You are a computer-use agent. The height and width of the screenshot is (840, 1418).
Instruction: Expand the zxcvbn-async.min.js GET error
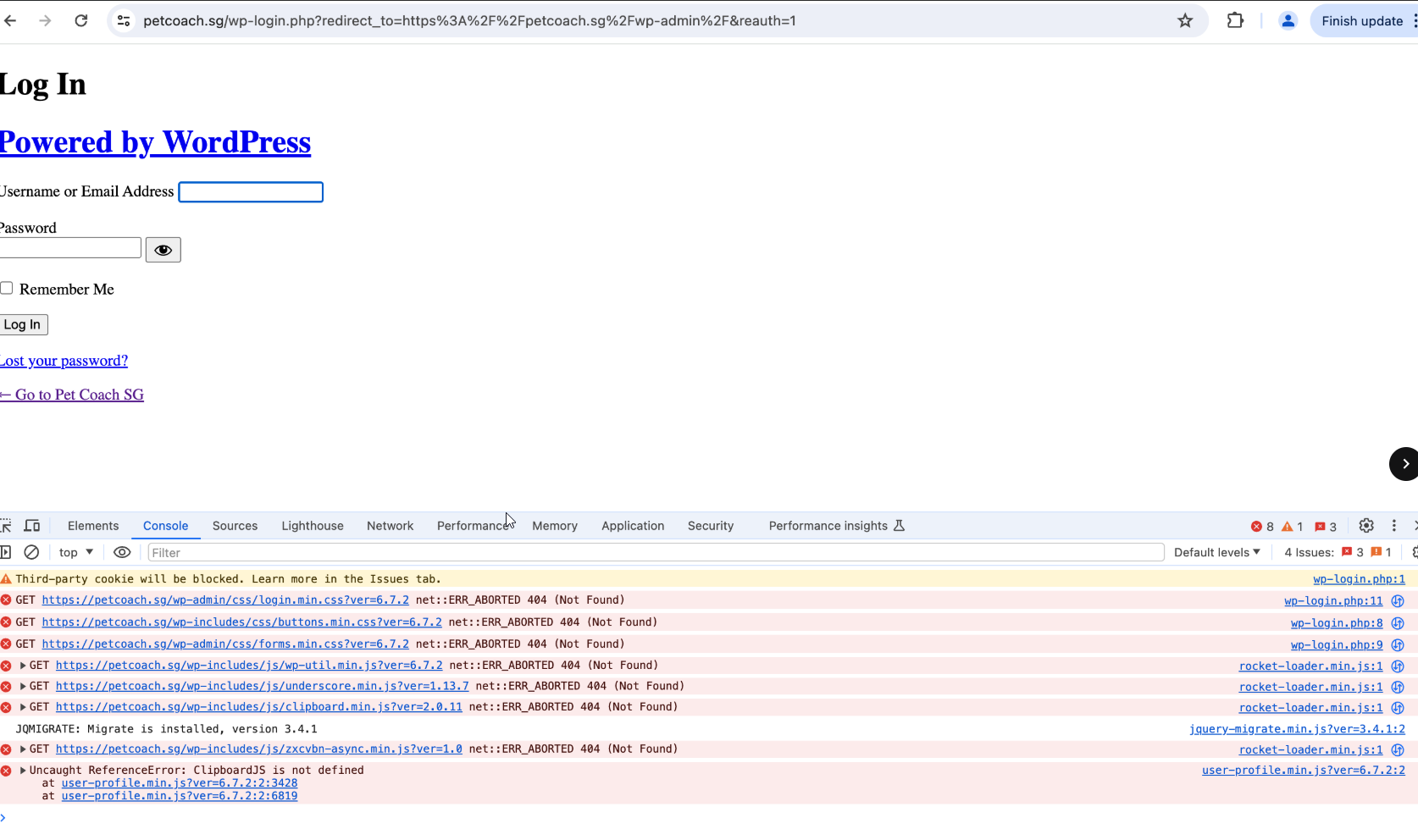coord(23,749)
